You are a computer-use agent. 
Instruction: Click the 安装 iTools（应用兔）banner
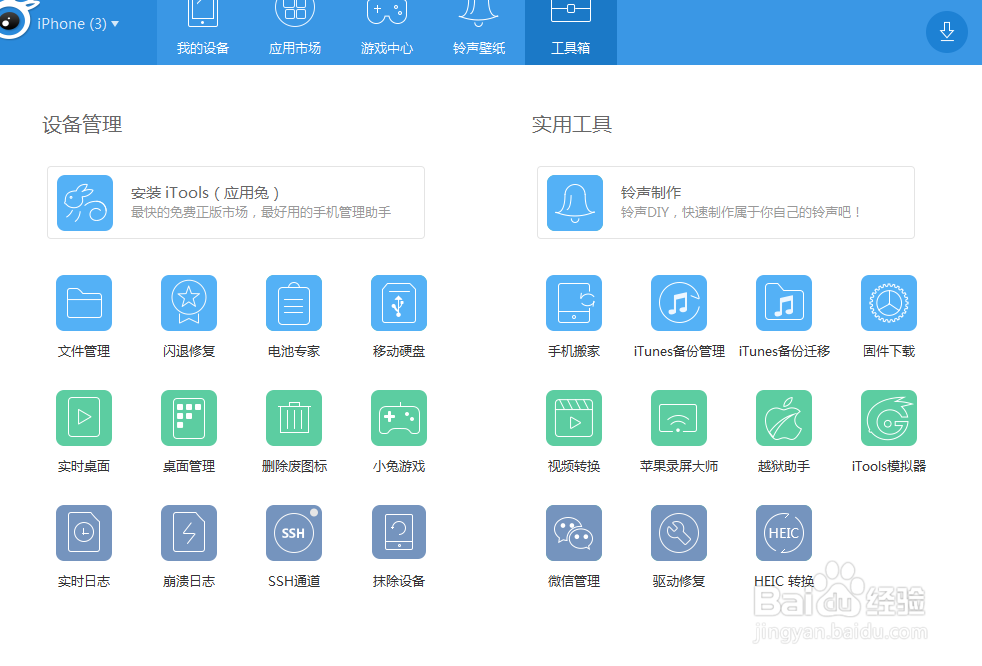pos(236,202)
